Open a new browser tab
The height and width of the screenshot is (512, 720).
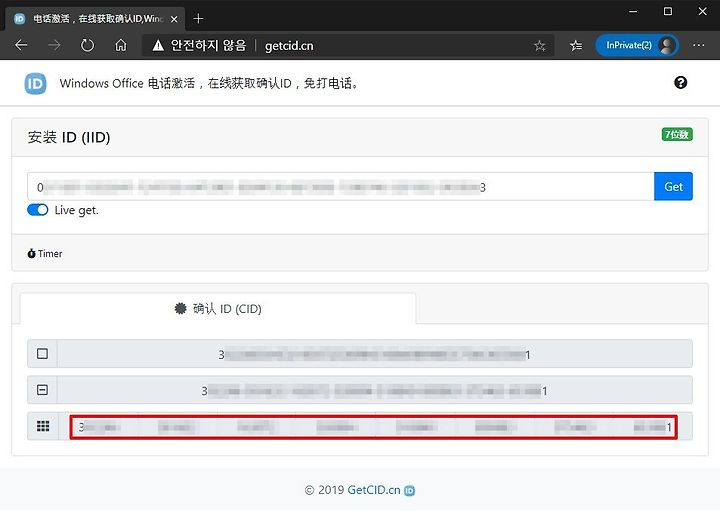click(198, 18)
